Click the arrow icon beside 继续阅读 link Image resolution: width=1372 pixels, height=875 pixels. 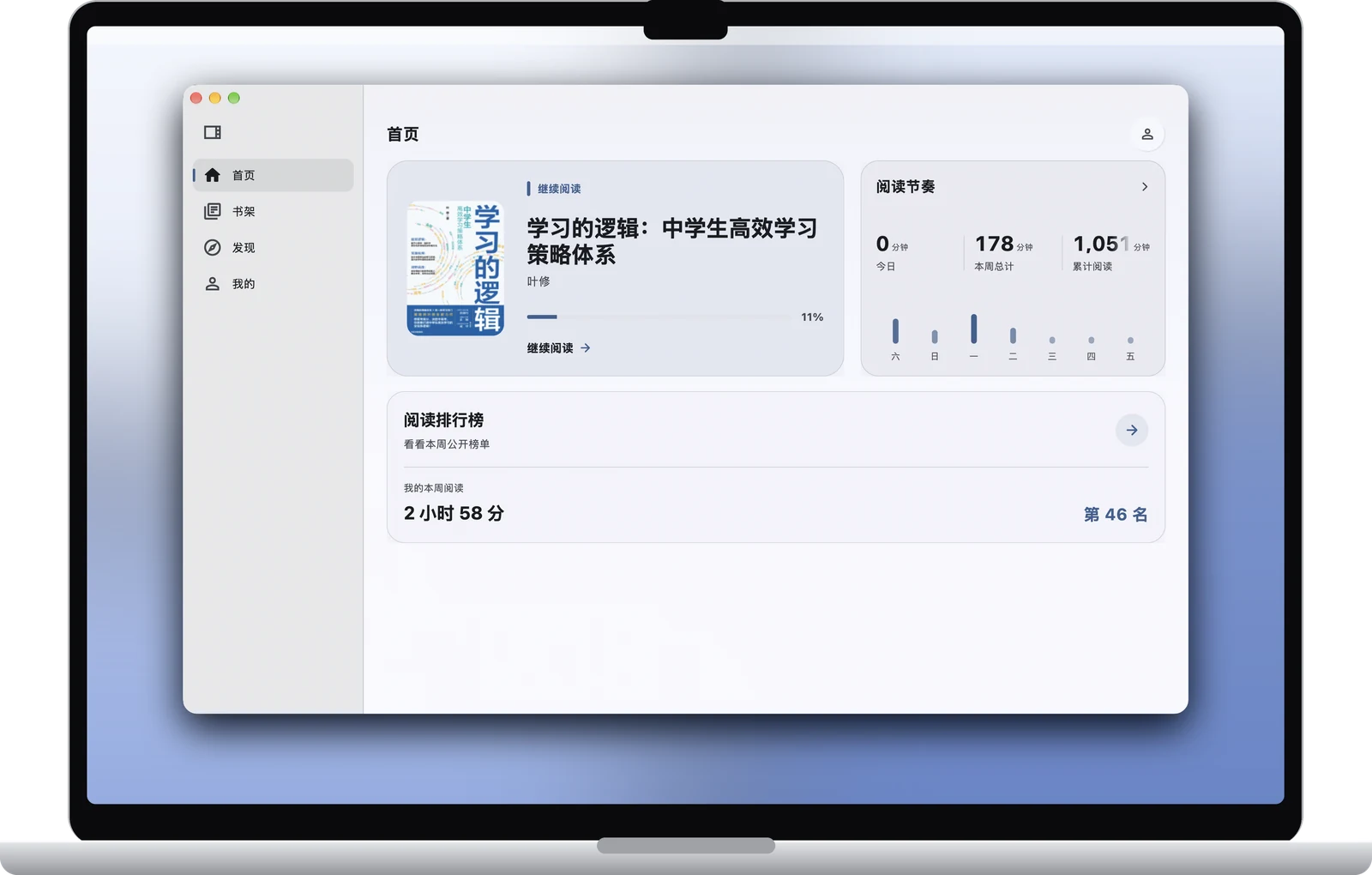click(x=586, y=347)
